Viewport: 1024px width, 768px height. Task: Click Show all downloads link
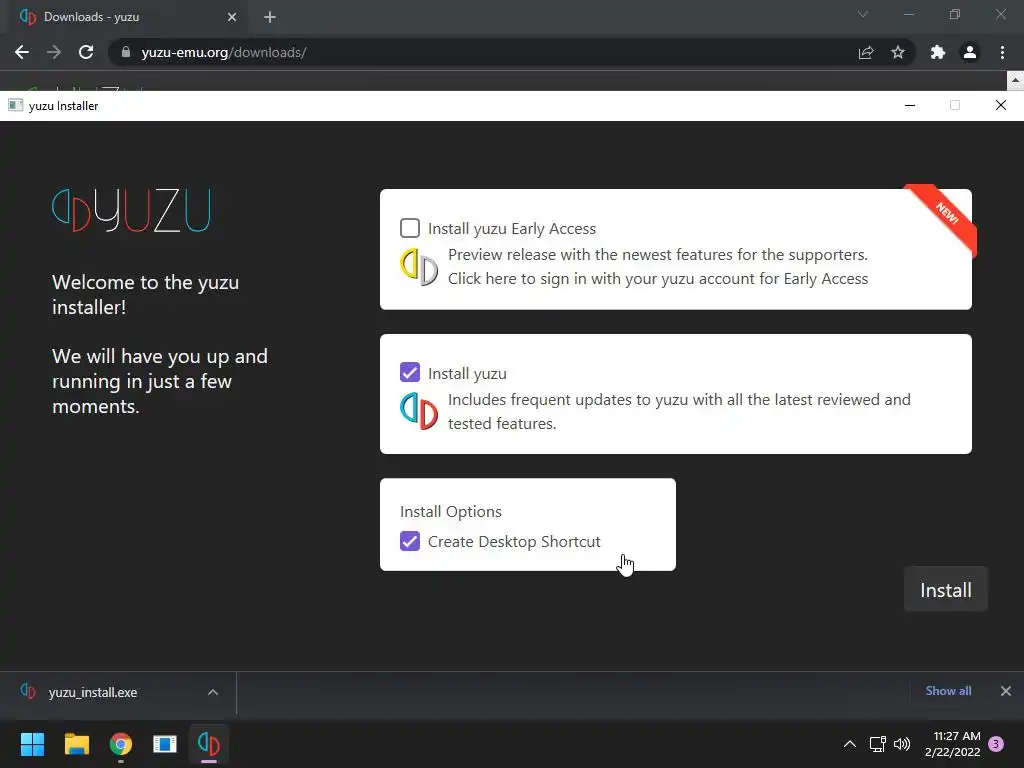pos(948,691)
